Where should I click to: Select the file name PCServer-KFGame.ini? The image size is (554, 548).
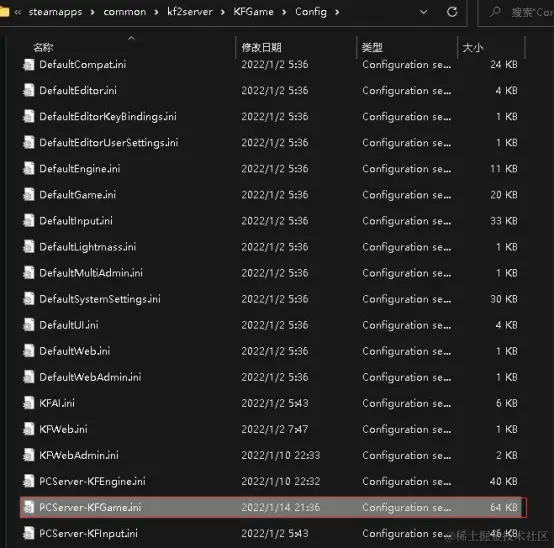pos(90,508)
